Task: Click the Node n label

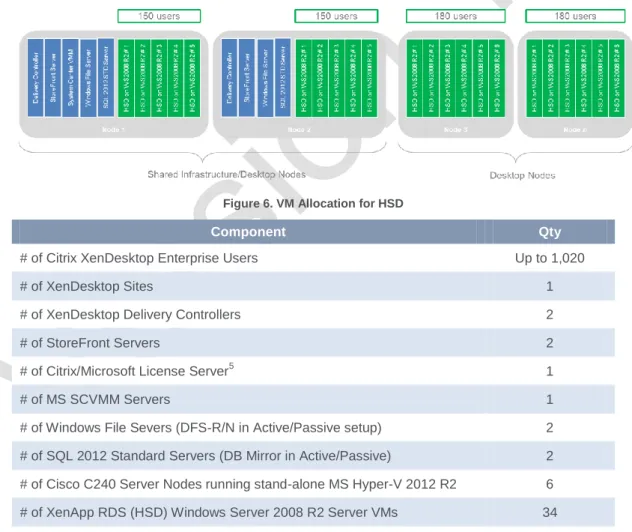Action: tap(575, 129)
